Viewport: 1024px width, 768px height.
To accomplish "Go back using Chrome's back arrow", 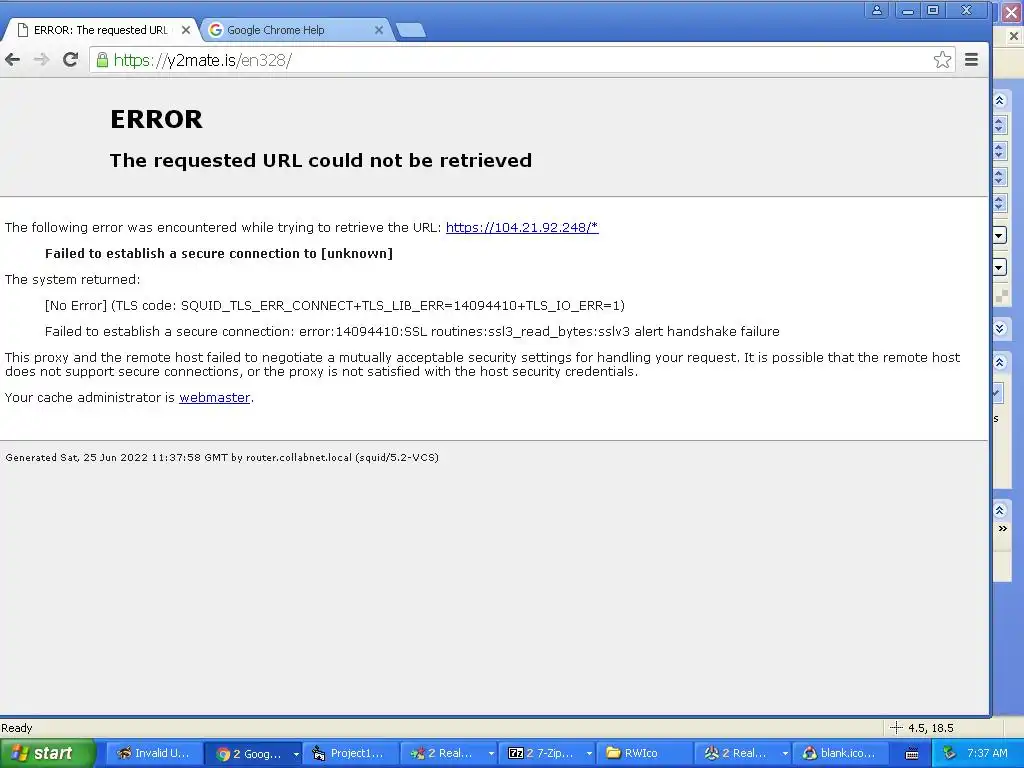I will point(12,60).
